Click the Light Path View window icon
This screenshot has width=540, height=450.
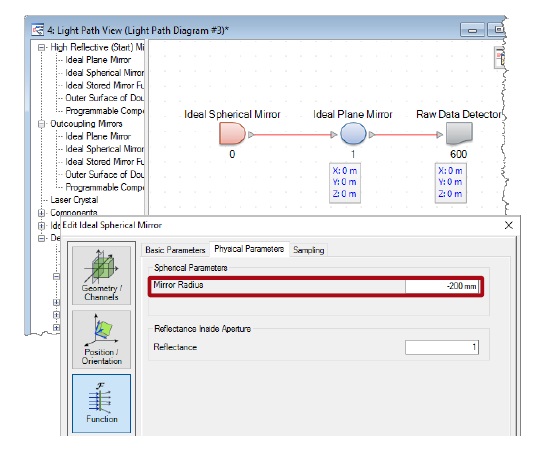[x=38, y=30]
